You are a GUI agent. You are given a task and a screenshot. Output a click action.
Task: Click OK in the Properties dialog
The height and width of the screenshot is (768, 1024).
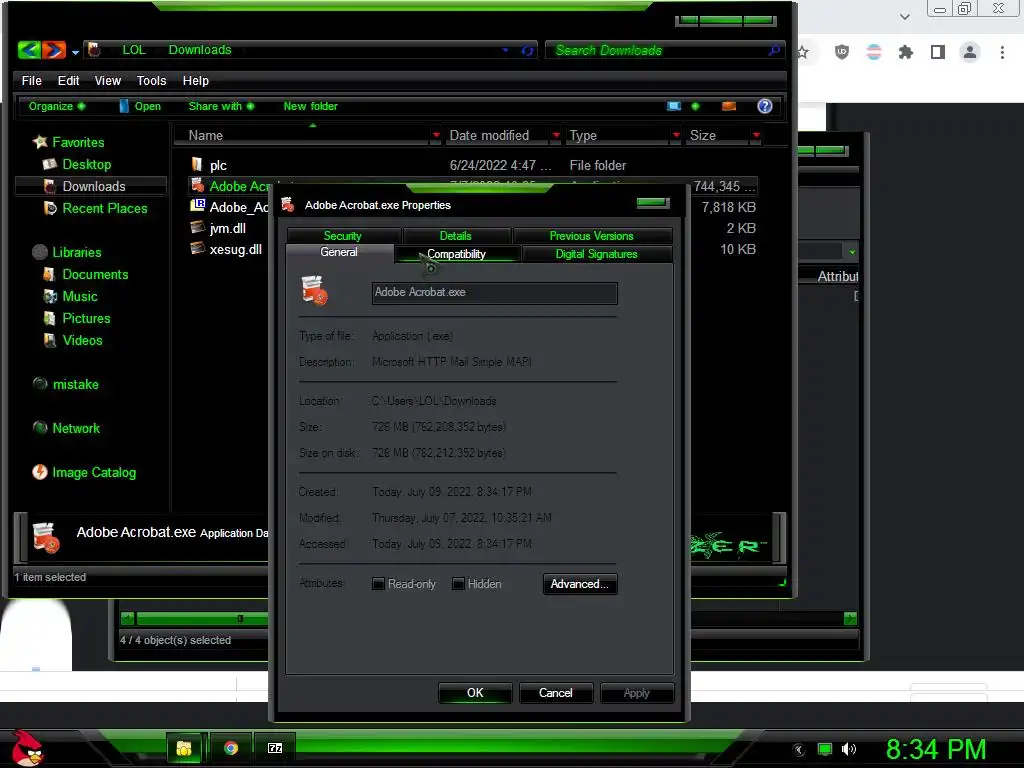coord(475,693)
